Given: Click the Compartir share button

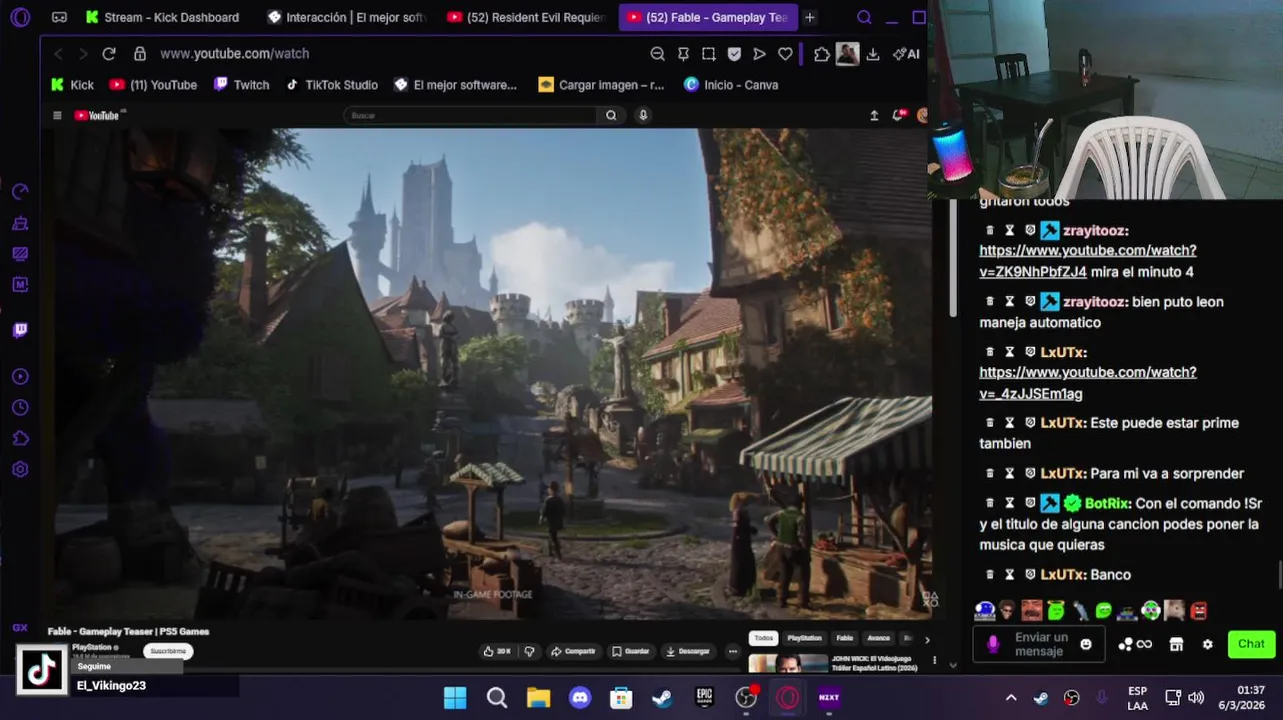Looking at the screenshot, I should click(573, 651).
